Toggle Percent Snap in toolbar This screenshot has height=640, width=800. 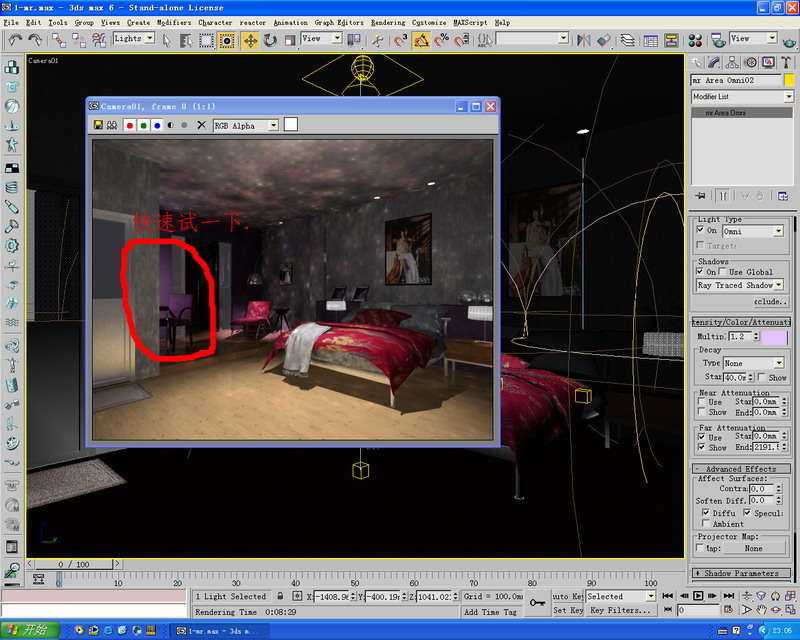[441, 40]
